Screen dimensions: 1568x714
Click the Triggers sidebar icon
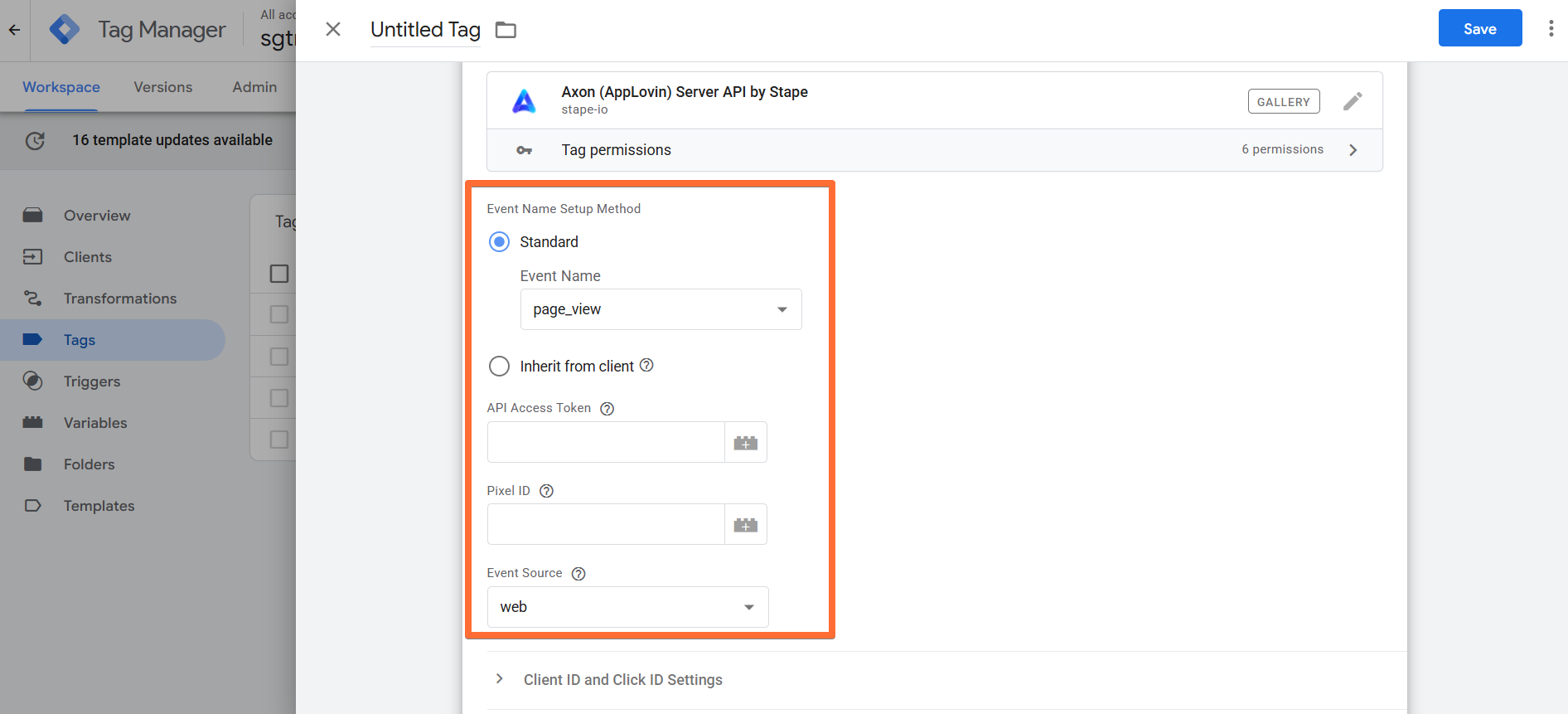(x=32, y=381)
